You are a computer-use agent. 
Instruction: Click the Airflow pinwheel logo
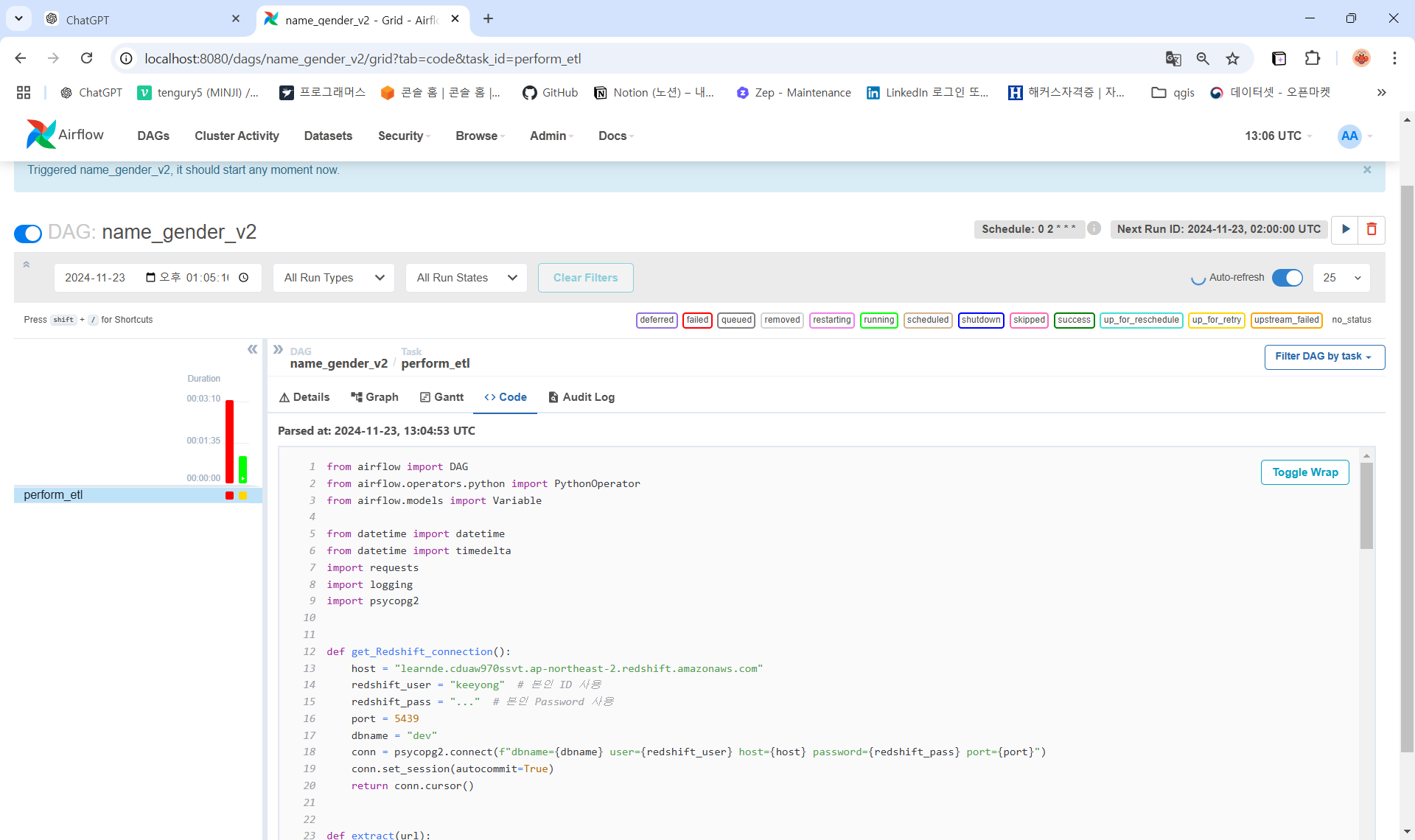(x=41, y=135)
